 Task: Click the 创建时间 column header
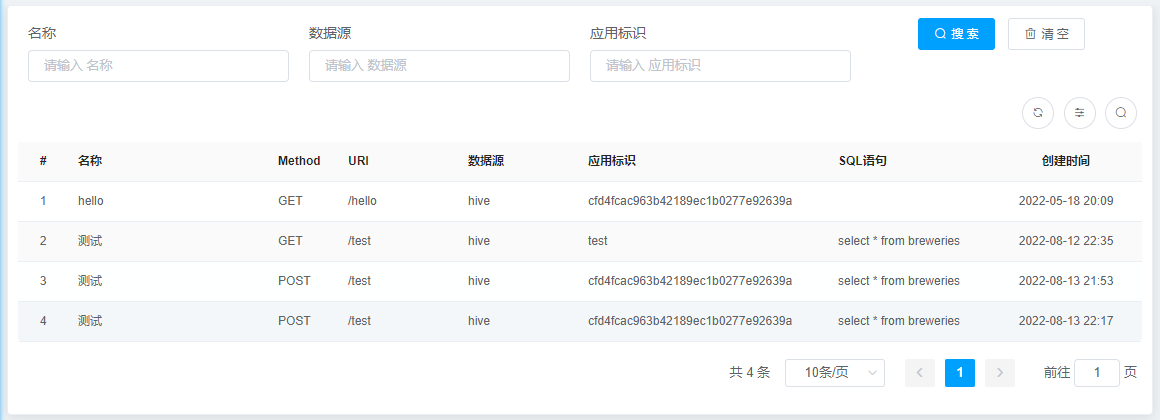tap(1065, 161)
